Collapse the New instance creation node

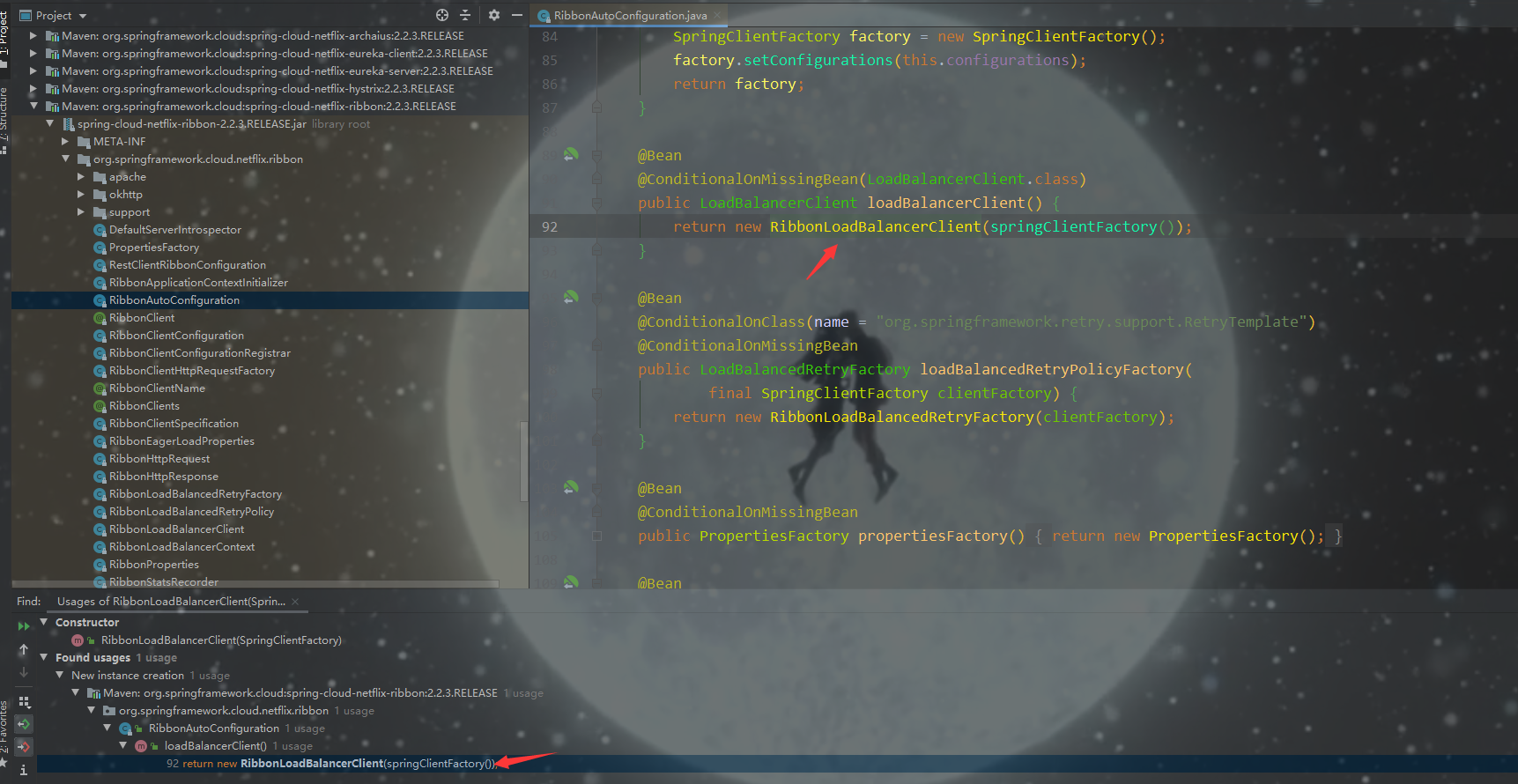60,676
